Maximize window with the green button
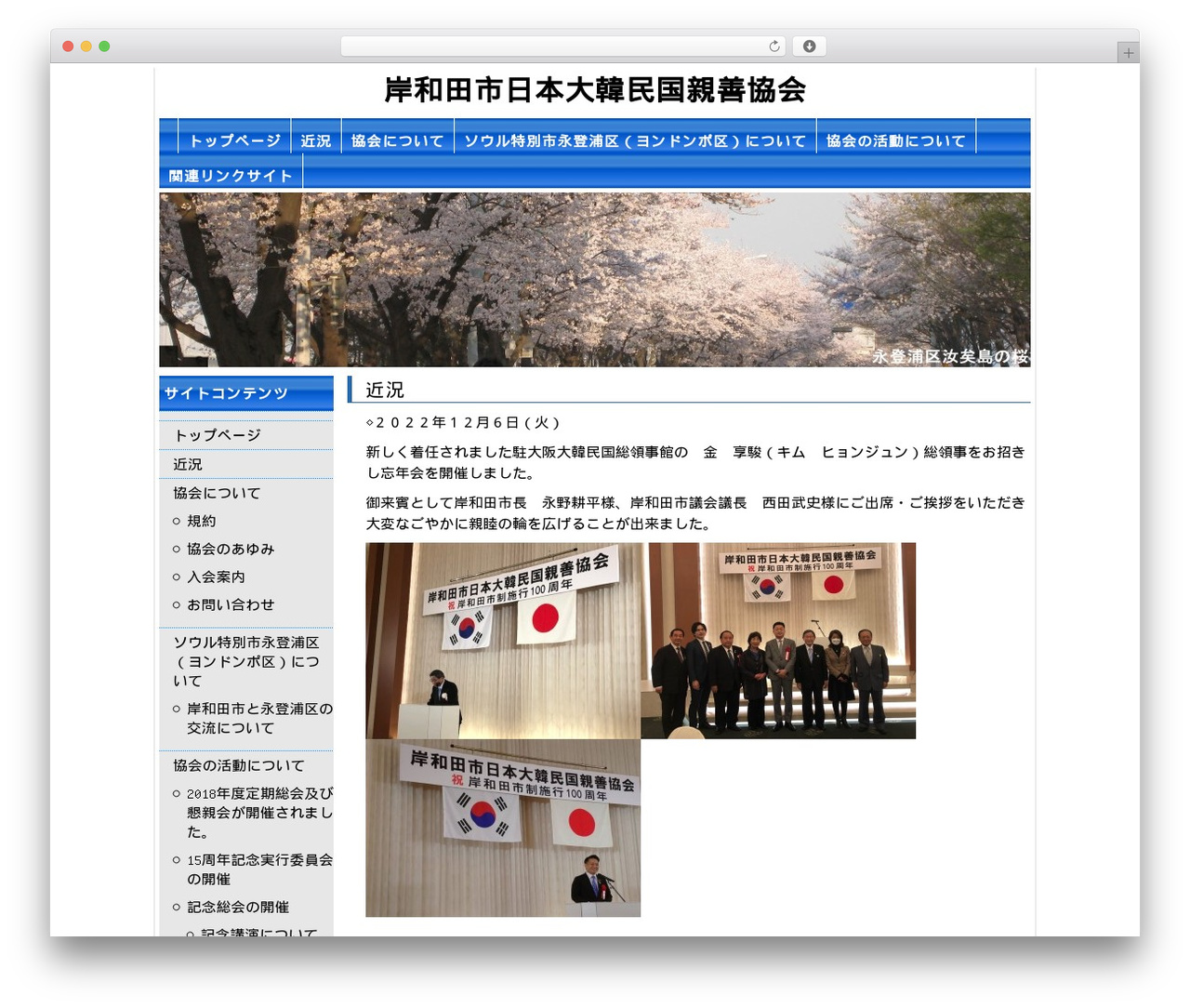Image resolution: width=1190 pixels, height=1008 pixels. pyautogui.click(x=104, y=46)
